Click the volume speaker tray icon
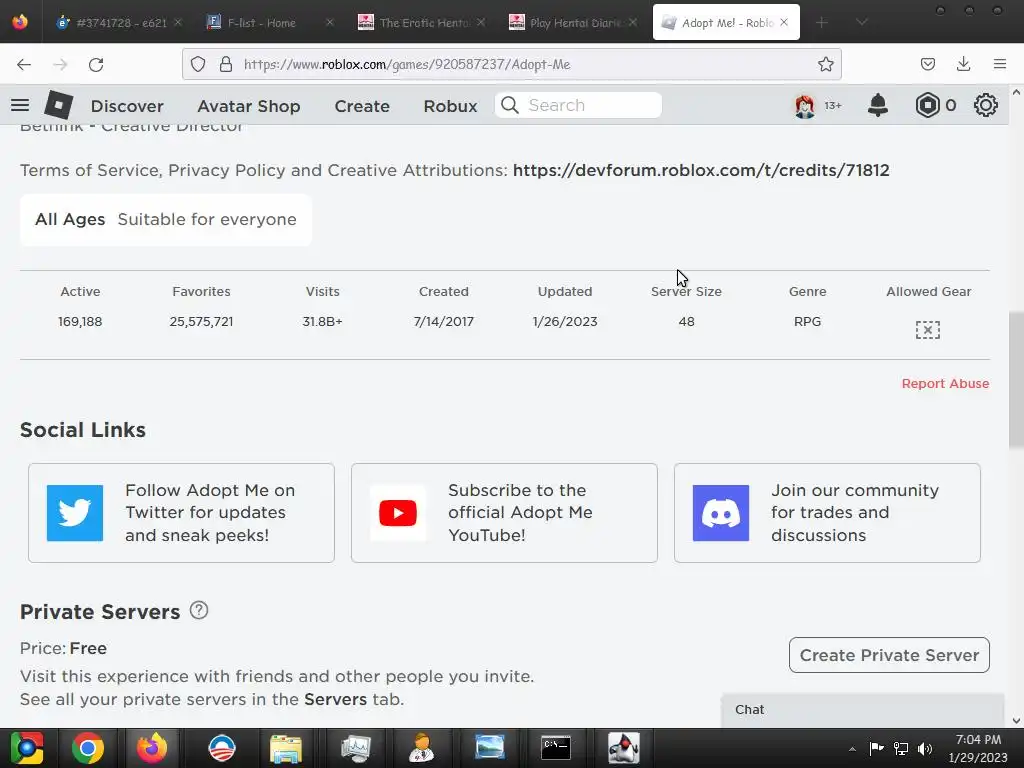Screen dimensions: 1024x768 point(925,748)
